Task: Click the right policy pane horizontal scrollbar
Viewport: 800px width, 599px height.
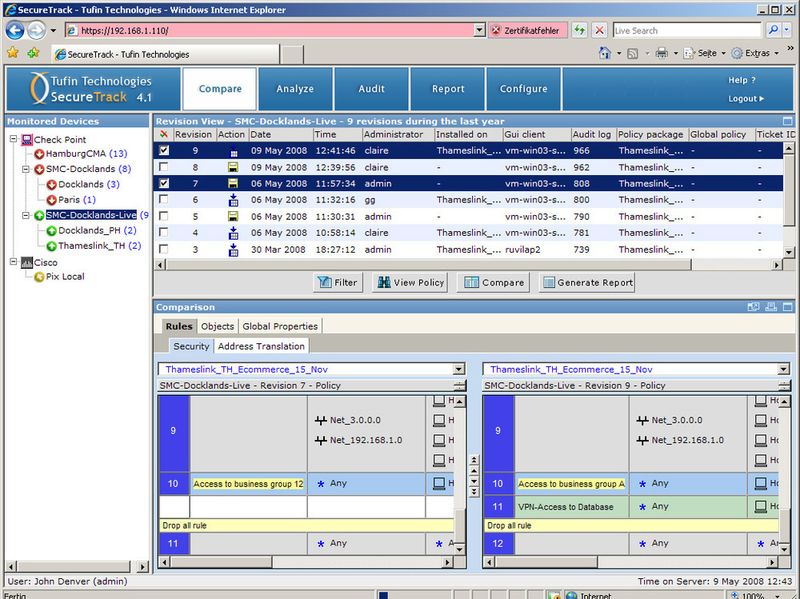Action: [631, 562]
